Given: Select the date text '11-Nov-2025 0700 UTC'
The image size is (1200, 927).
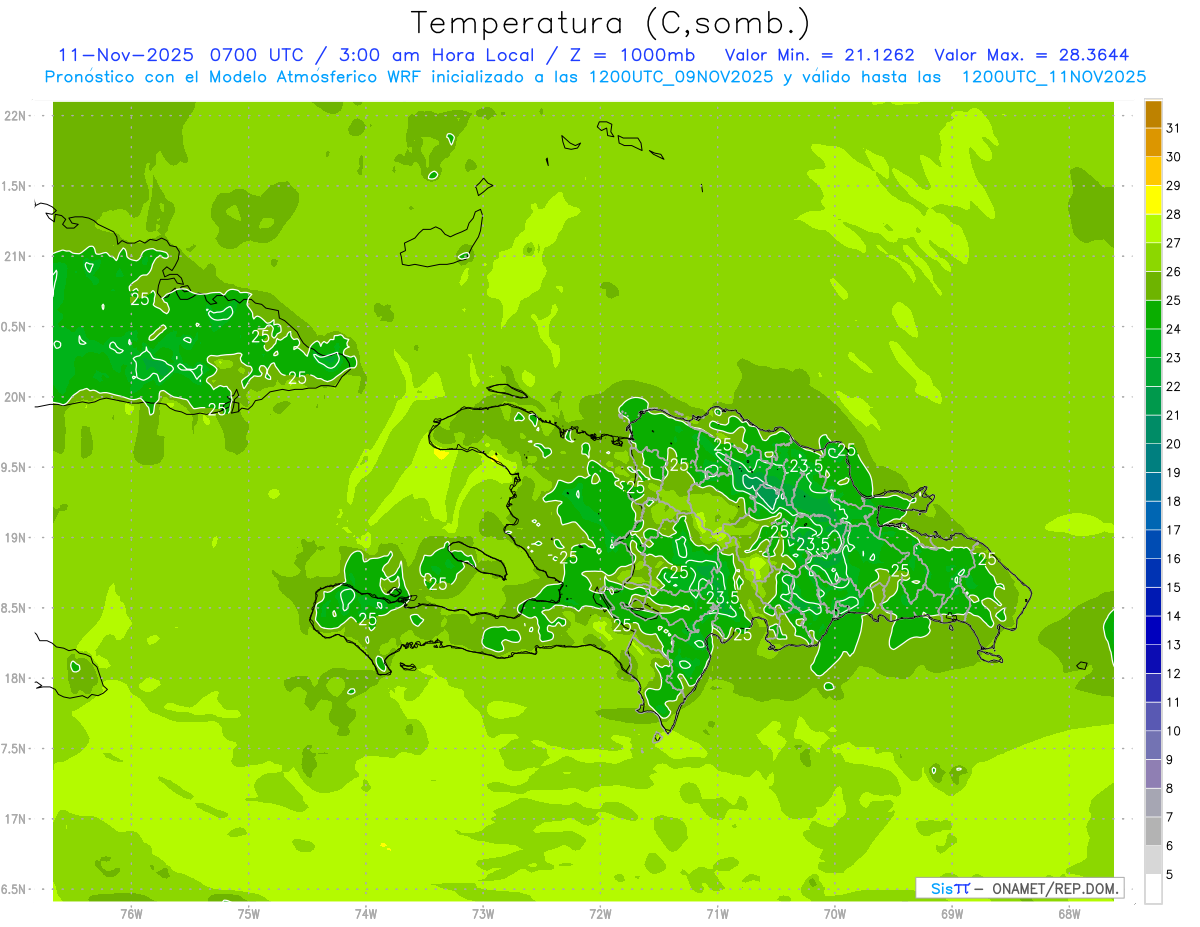Looking at the screenshot, I should pyautogui.click(x=184, y=55).
